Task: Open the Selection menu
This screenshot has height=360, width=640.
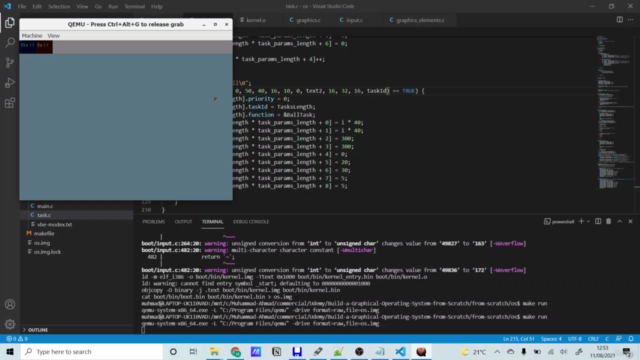Action: (59, 7)
